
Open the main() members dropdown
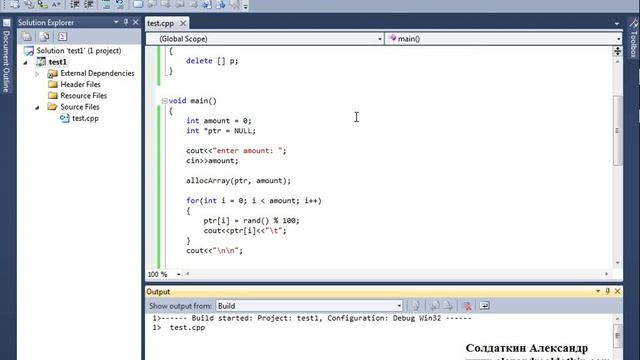[x=618, y=39]
